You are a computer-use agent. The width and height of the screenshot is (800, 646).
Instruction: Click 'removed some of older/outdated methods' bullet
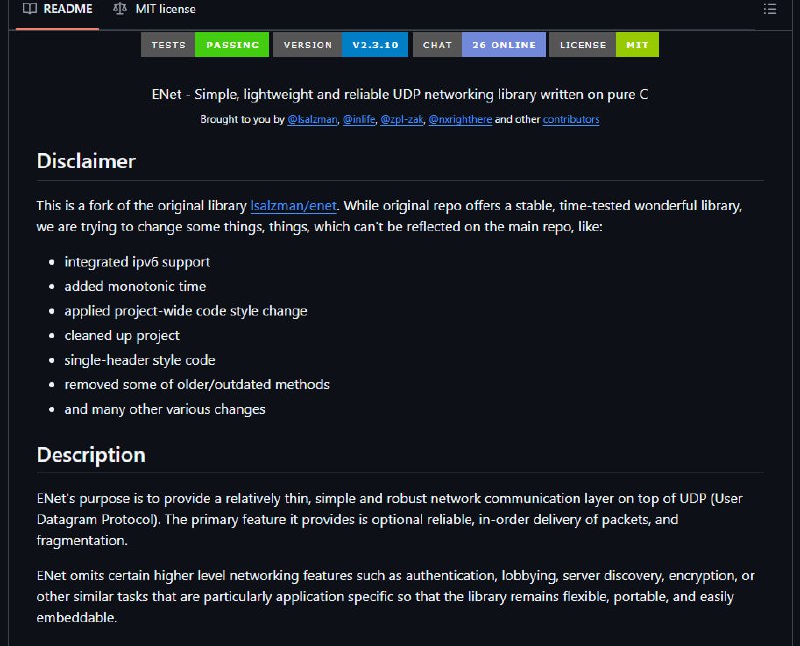(x=197, y=385)
